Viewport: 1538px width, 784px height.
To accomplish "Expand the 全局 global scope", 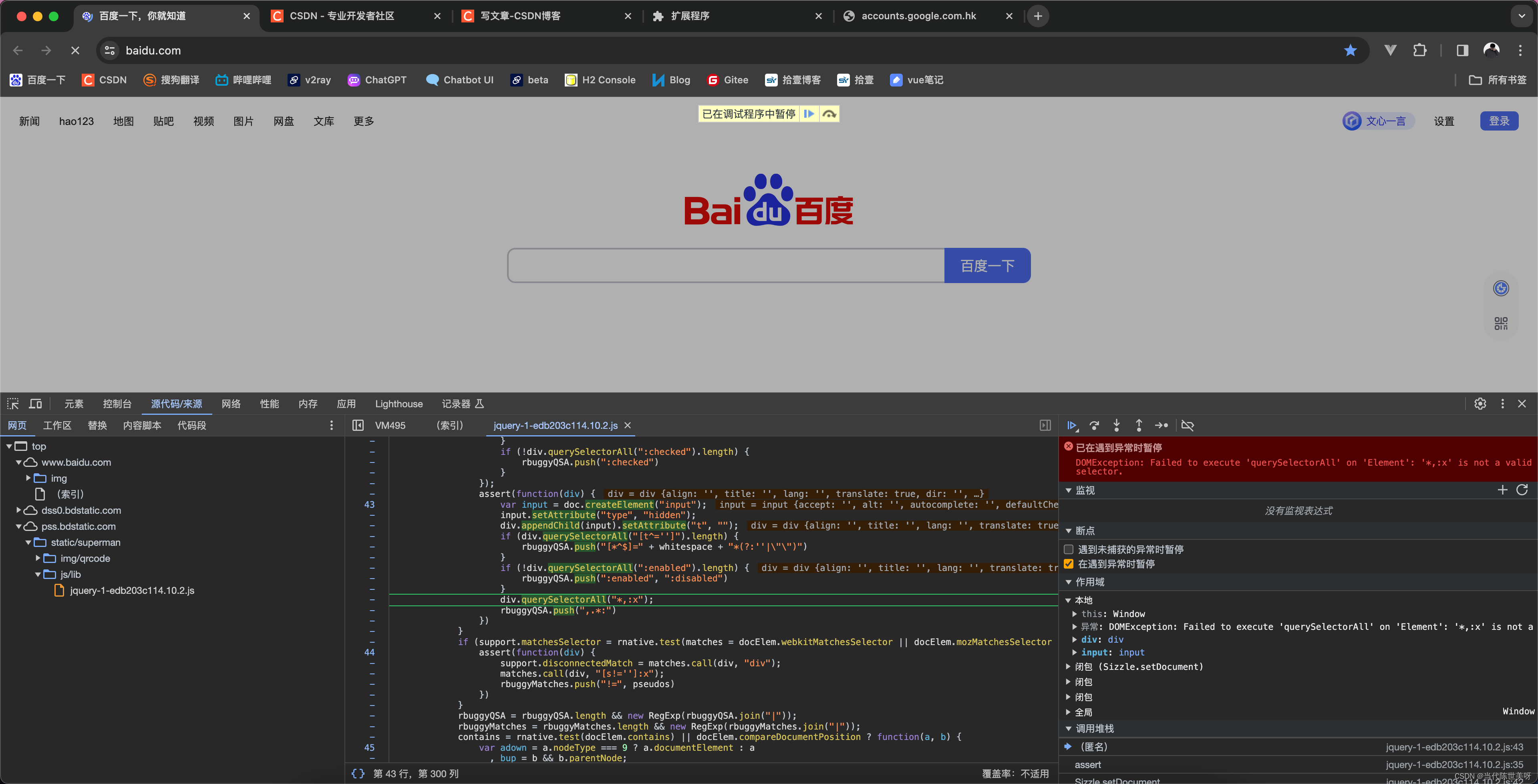I will pos(1069,712).
